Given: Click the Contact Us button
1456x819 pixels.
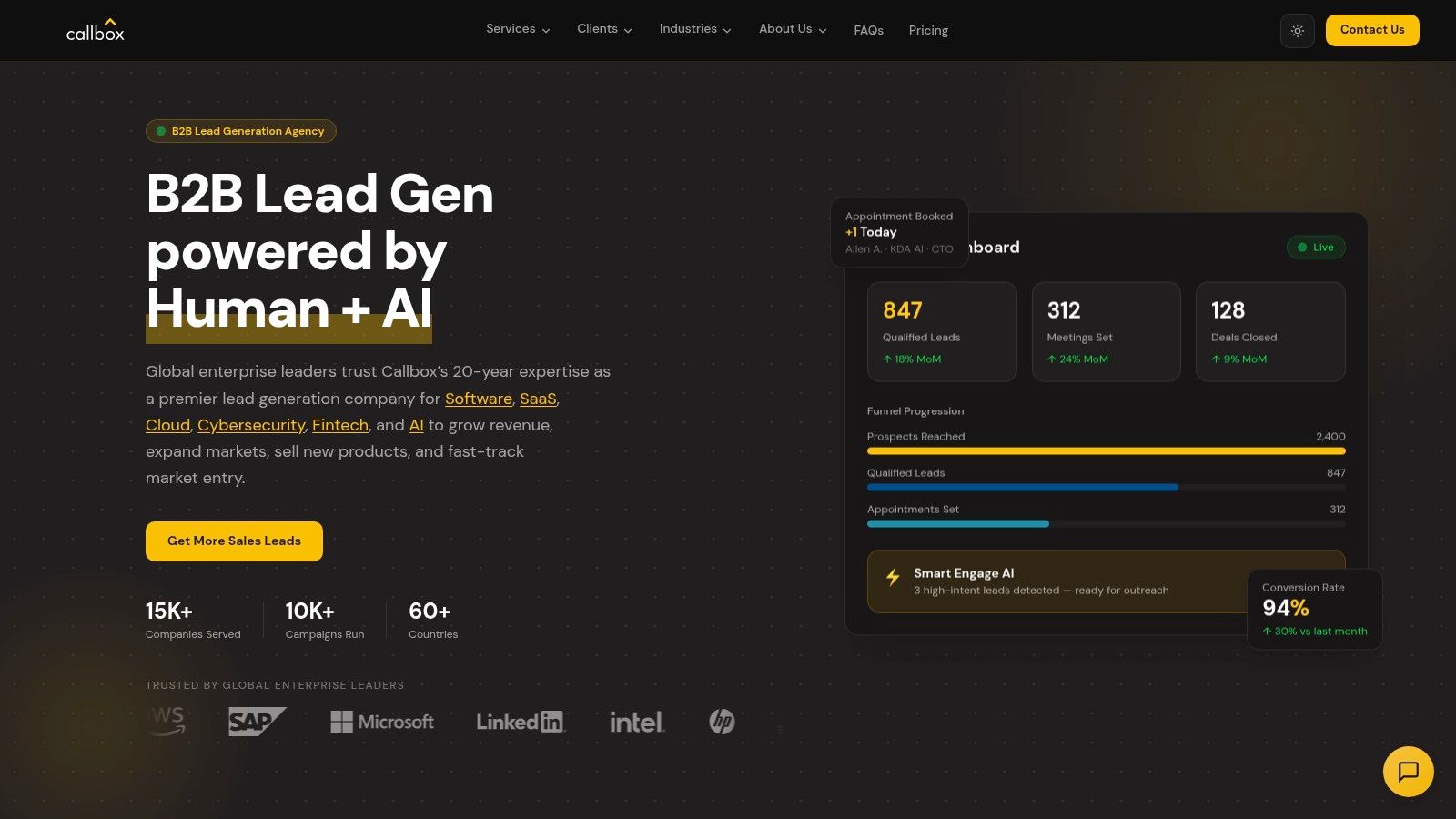Looking at the screenshot, I should [1372, 30].
